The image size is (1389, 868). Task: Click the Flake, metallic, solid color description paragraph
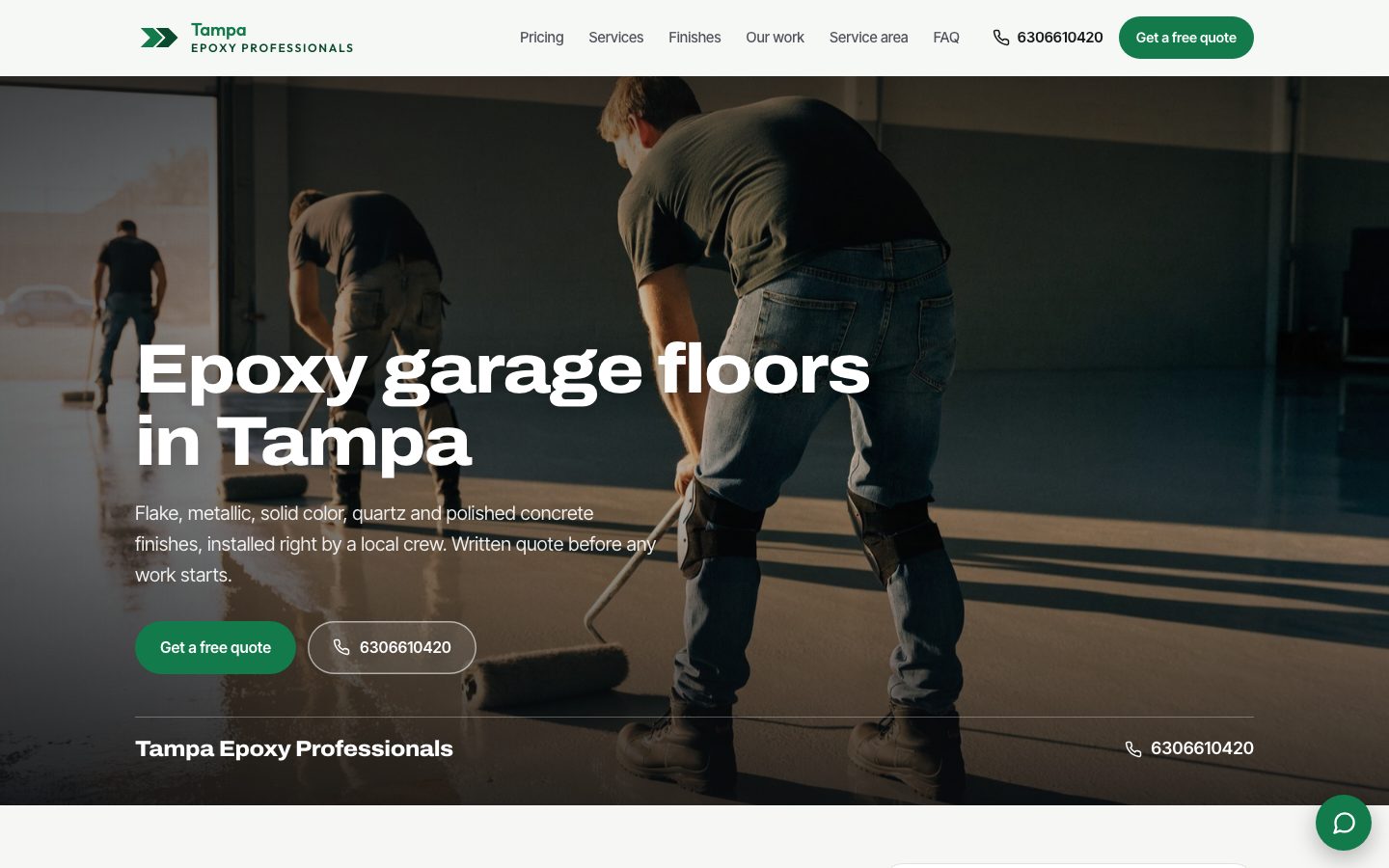395,544
